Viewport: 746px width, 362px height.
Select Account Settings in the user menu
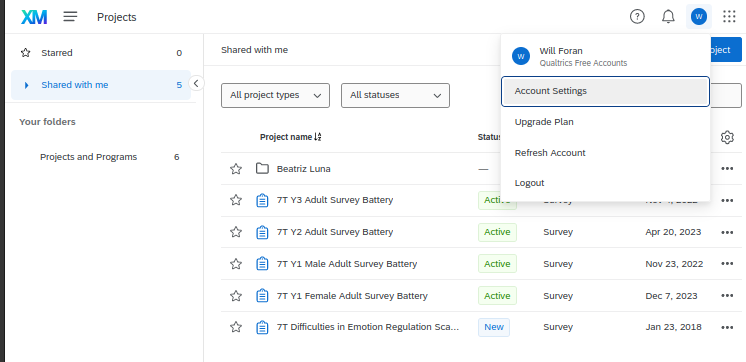(x=605, y=91)
